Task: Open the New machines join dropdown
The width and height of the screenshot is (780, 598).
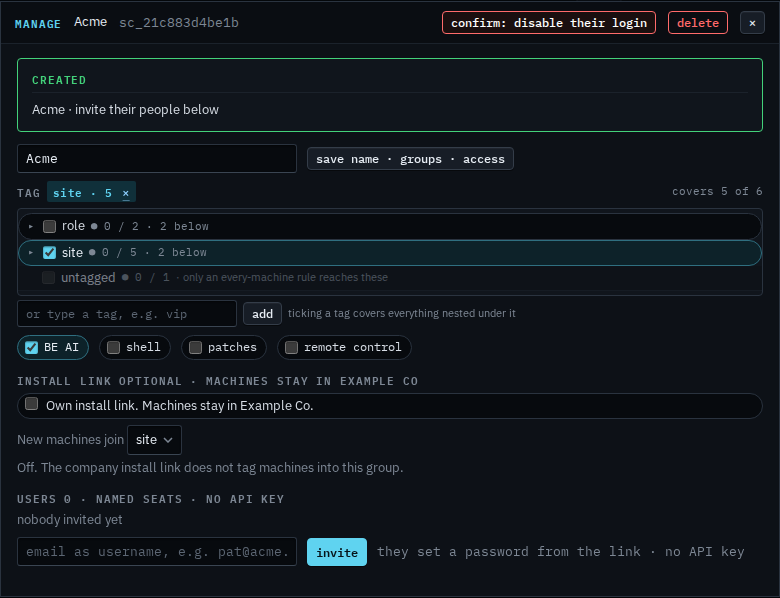Action: coord(154,440)
